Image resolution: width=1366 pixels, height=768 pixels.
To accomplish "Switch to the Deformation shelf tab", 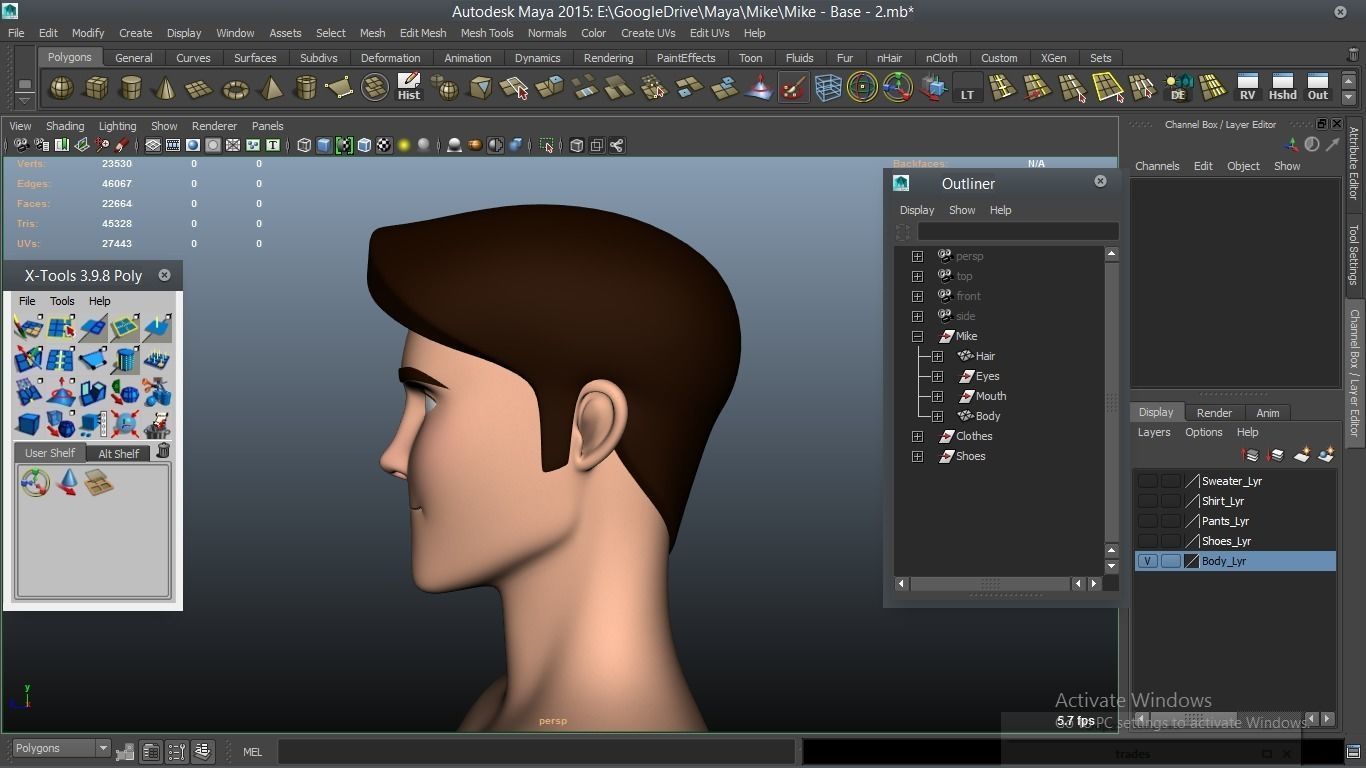I will pyautogui.click(x=390, y=58).
